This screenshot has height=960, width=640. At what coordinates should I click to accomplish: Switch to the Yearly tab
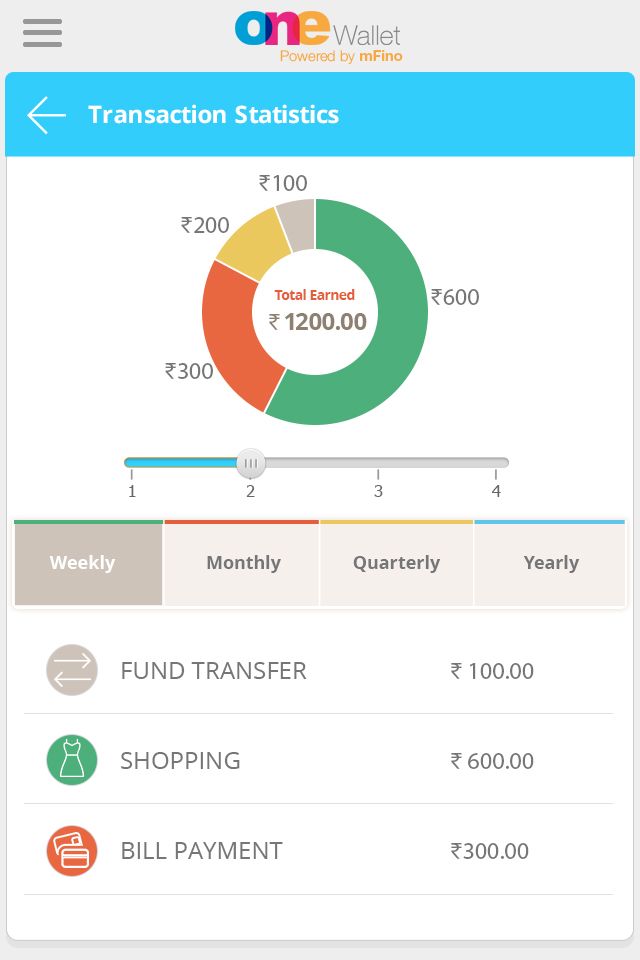[x=550, y=563]
